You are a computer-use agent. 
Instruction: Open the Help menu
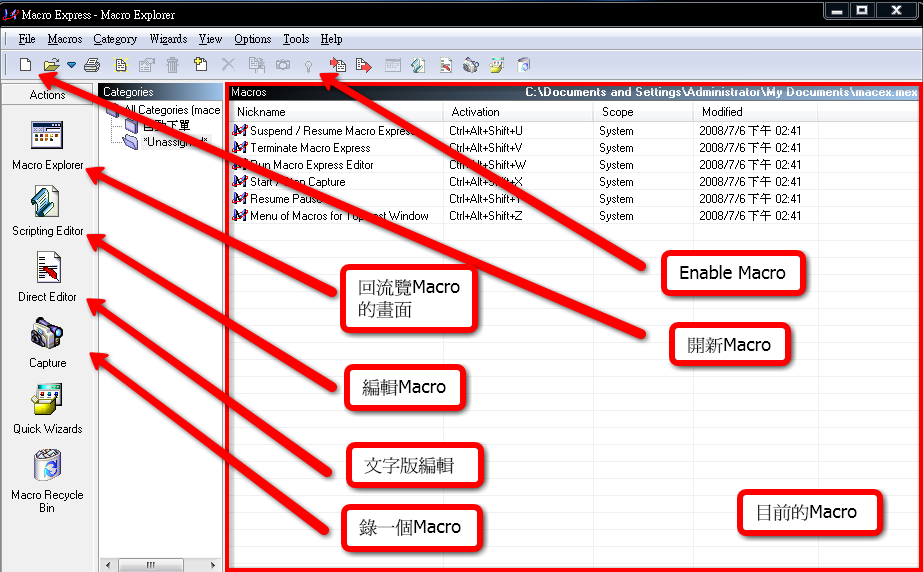pos(331,39)
